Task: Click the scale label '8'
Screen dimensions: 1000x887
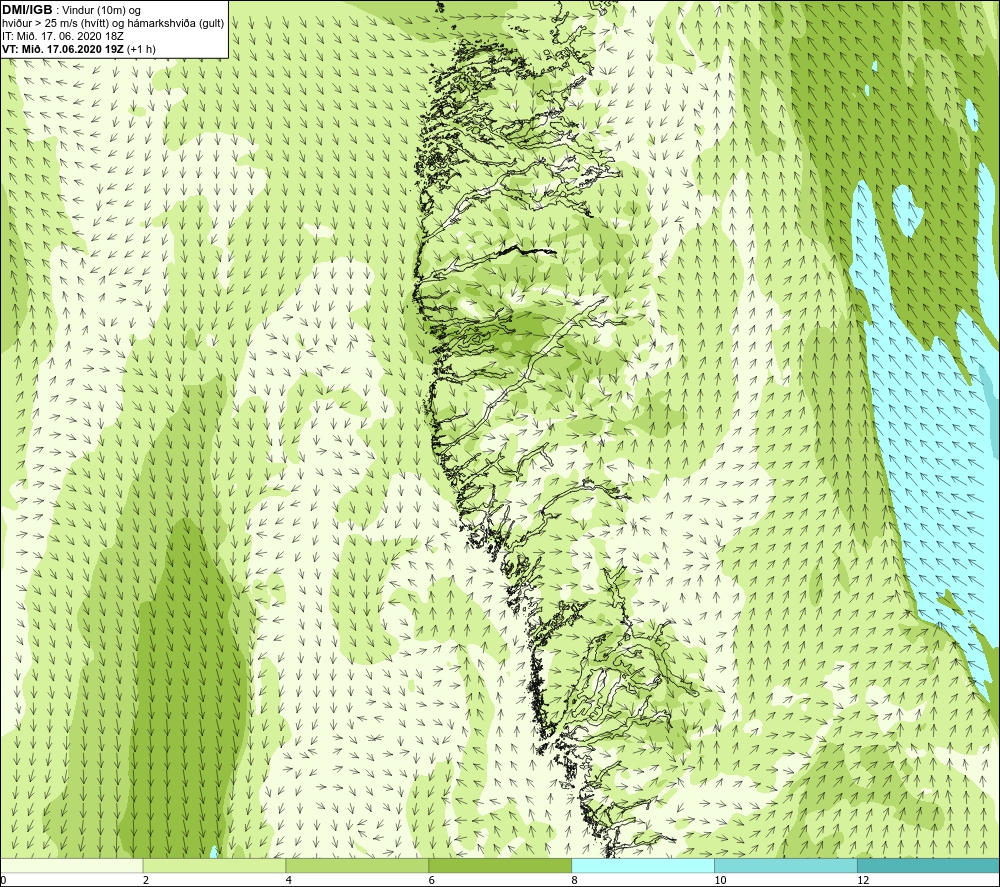Action: tap(575, 881)
